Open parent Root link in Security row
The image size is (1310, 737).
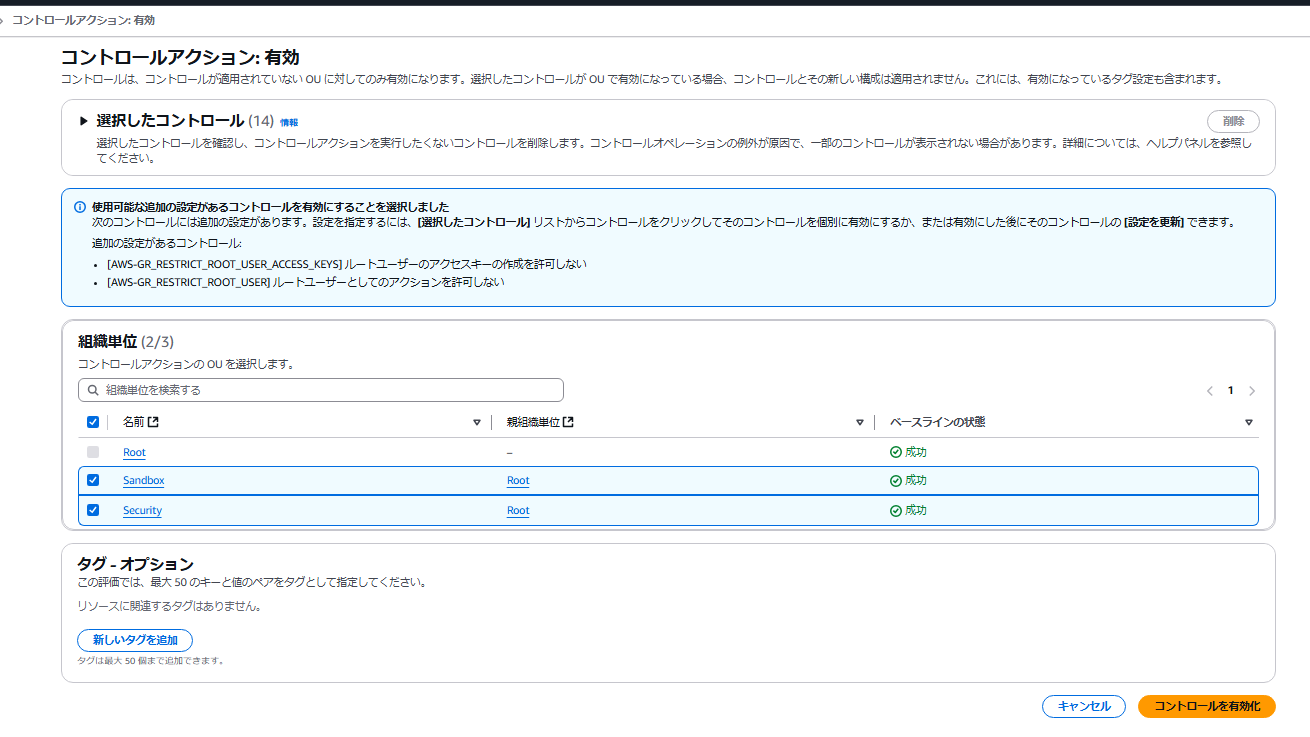pos(518,511)
